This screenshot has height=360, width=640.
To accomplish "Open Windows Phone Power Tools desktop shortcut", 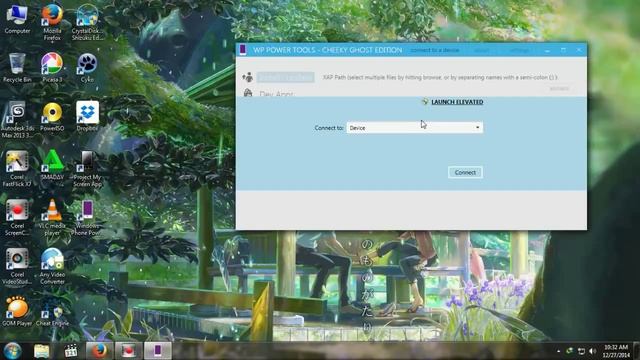I will 87,218.
